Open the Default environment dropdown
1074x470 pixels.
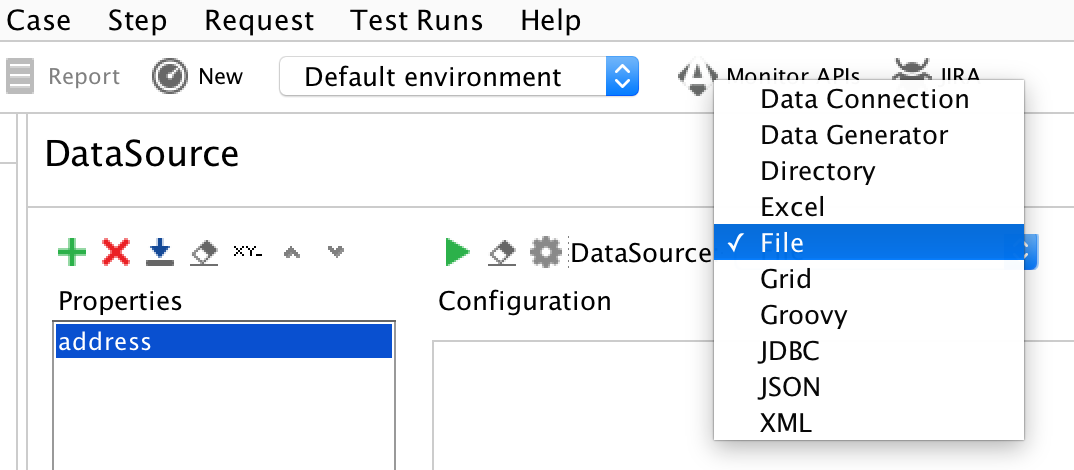[458, 77]
